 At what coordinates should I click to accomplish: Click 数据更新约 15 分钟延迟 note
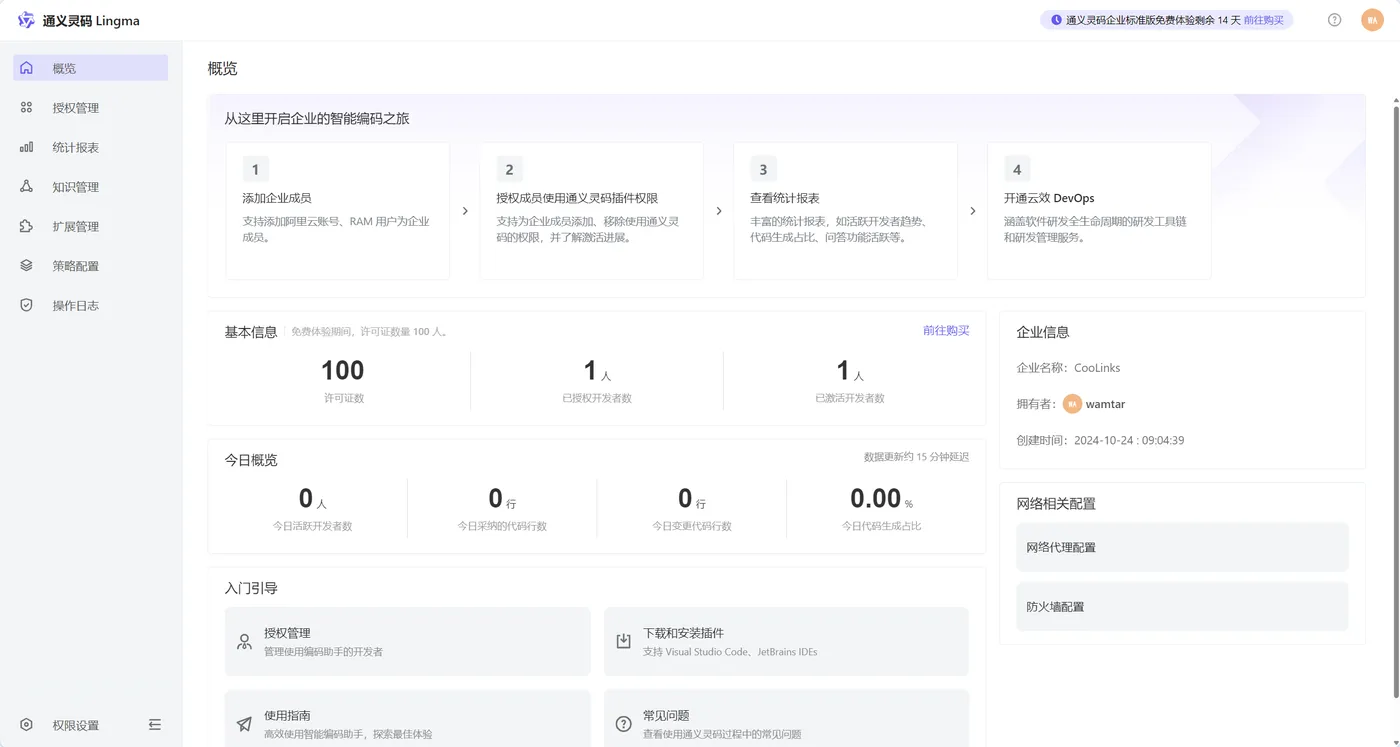[x=916, y=457]
